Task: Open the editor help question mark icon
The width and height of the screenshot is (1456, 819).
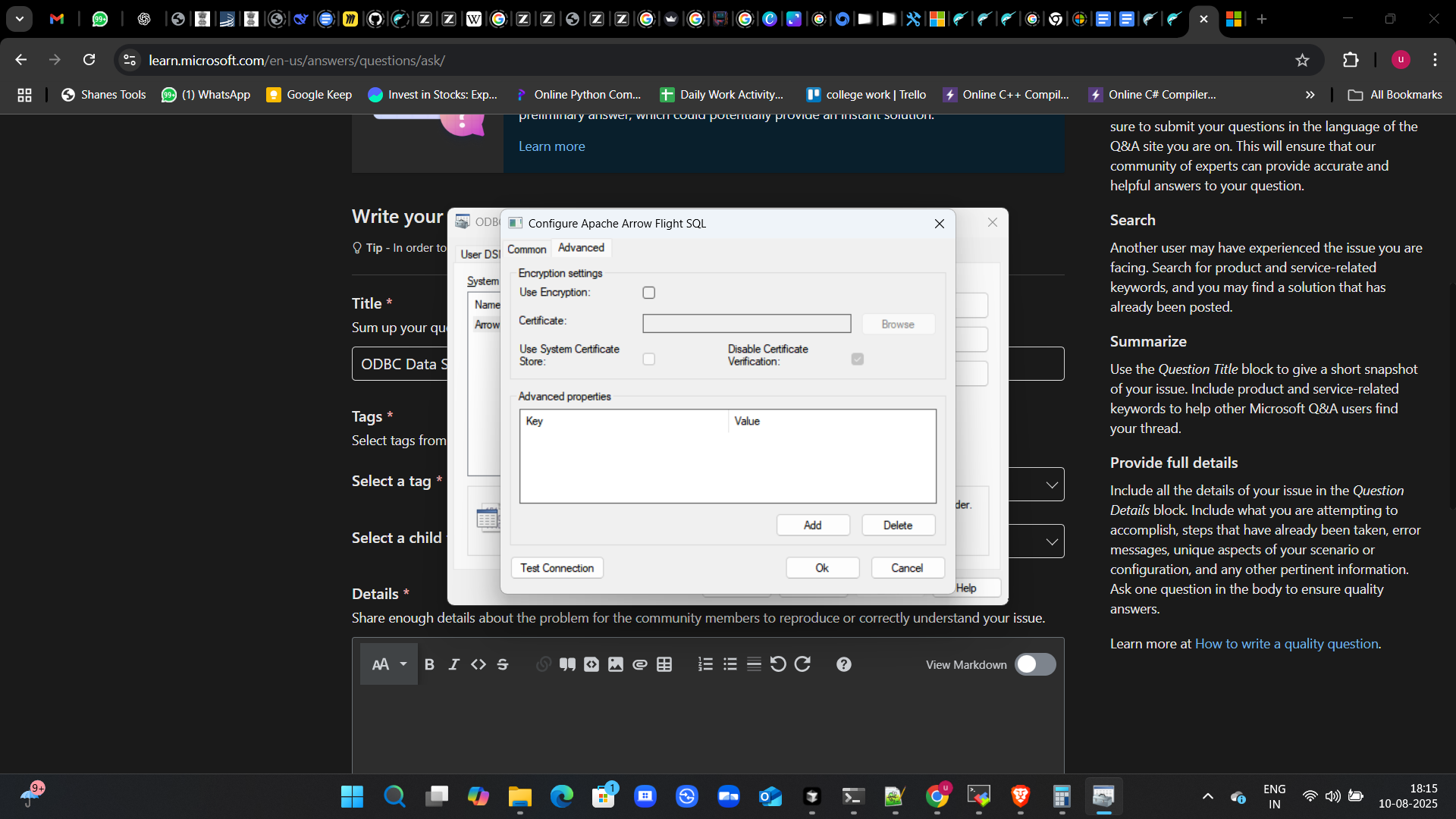Action: 843,664
